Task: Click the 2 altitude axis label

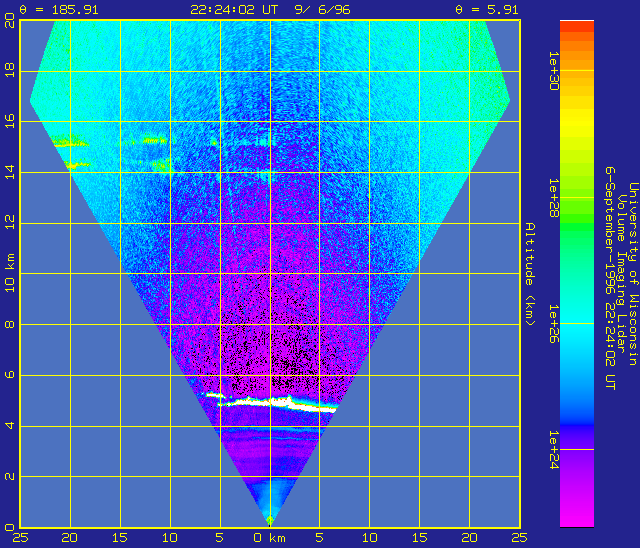Action: coord(9,476)
